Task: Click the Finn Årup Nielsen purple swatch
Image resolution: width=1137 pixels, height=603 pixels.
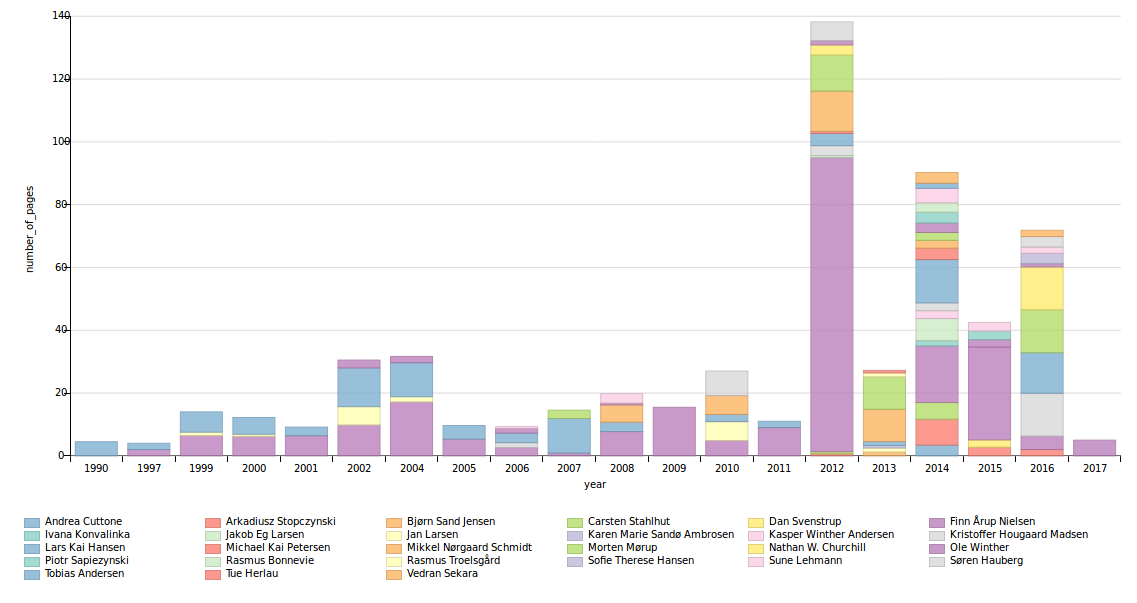Action: tap(938, 523)
